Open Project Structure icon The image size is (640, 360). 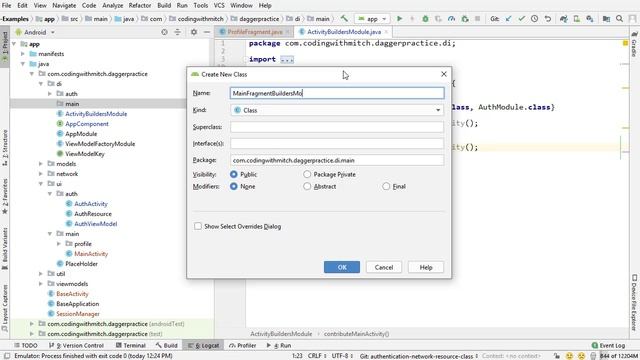pyautogui.click(x=607, y=19)
